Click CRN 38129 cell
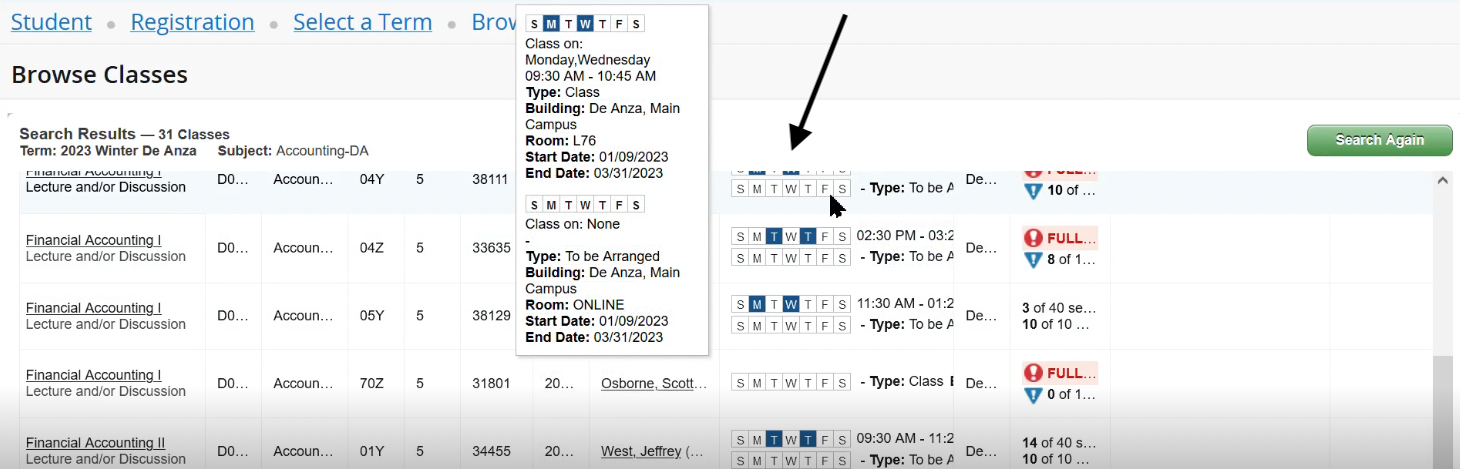This screenshot has height=469, width=1460. point(492,315)
